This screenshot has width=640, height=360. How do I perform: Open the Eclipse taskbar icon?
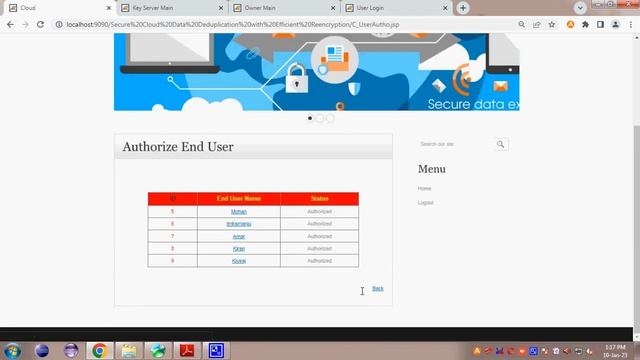point(71,351)
